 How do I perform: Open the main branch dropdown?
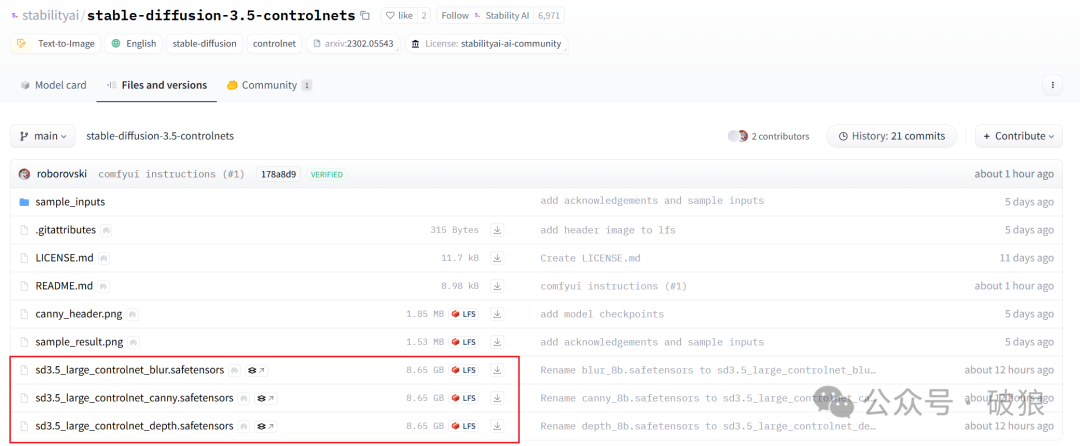[43, 136]
